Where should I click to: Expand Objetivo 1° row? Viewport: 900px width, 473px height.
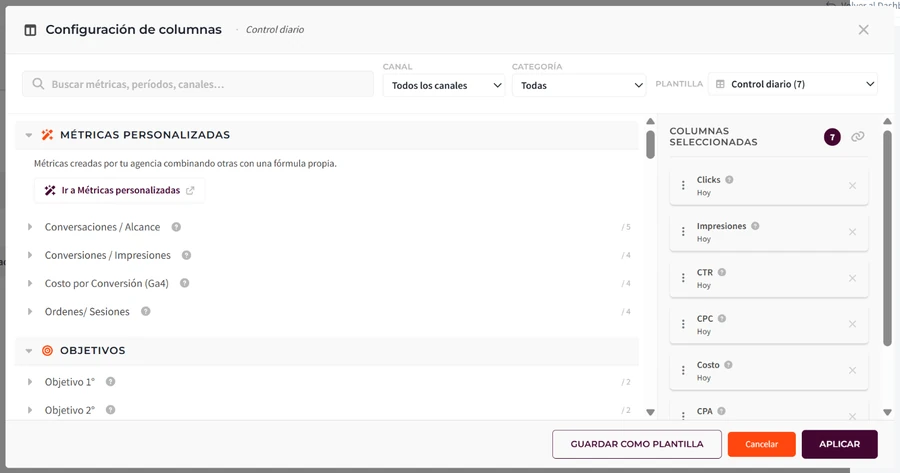30,382
